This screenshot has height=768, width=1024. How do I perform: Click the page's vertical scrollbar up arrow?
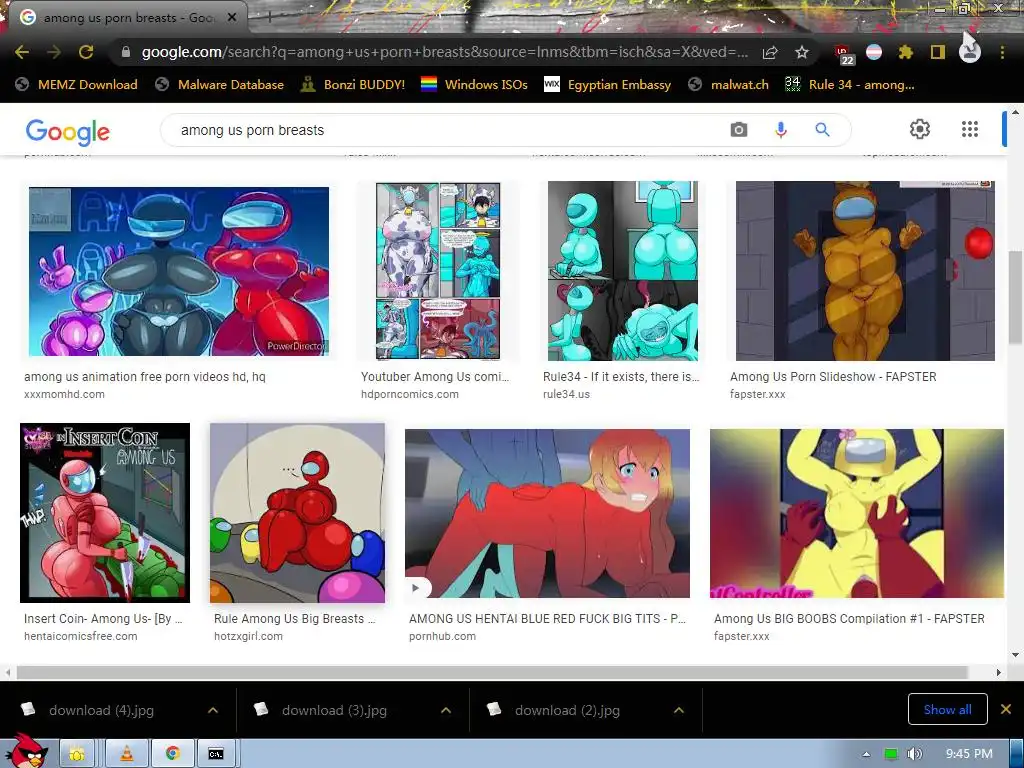coord(1016,113)
